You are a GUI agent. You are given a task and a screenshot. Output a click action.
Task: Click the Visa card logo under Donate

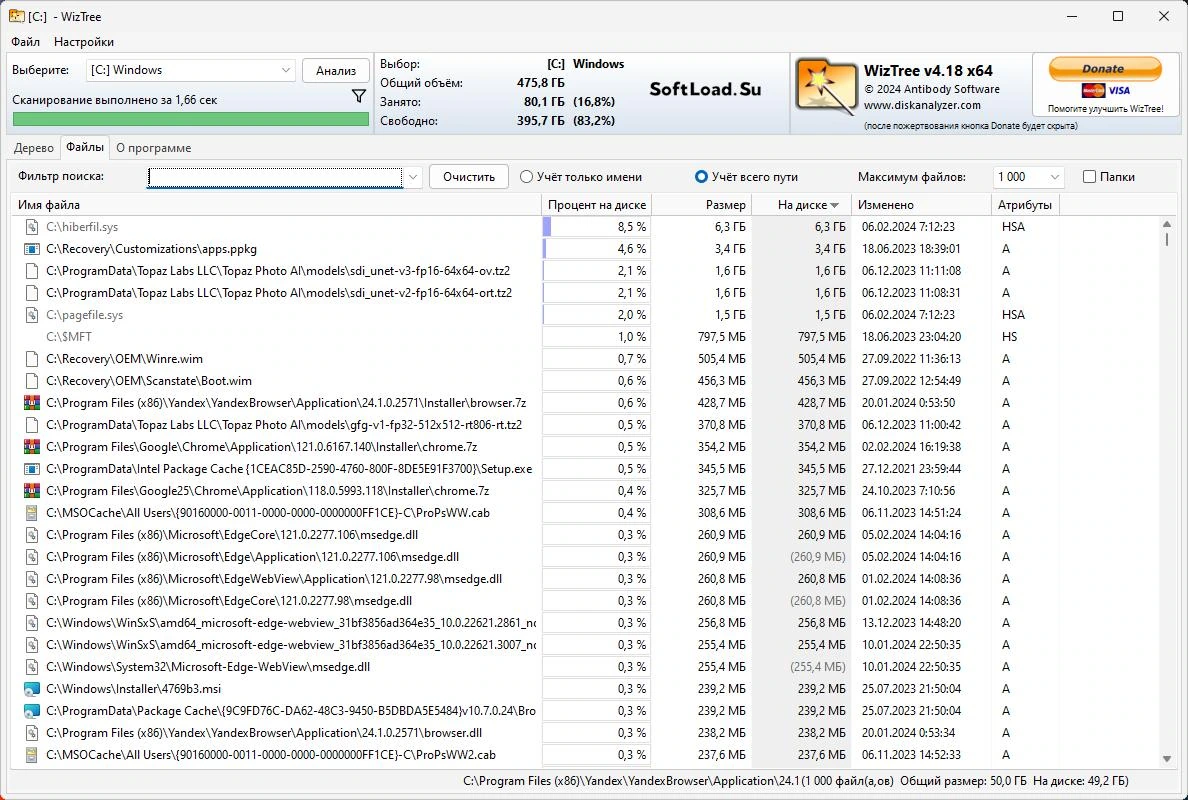[x=1120, y=91]
